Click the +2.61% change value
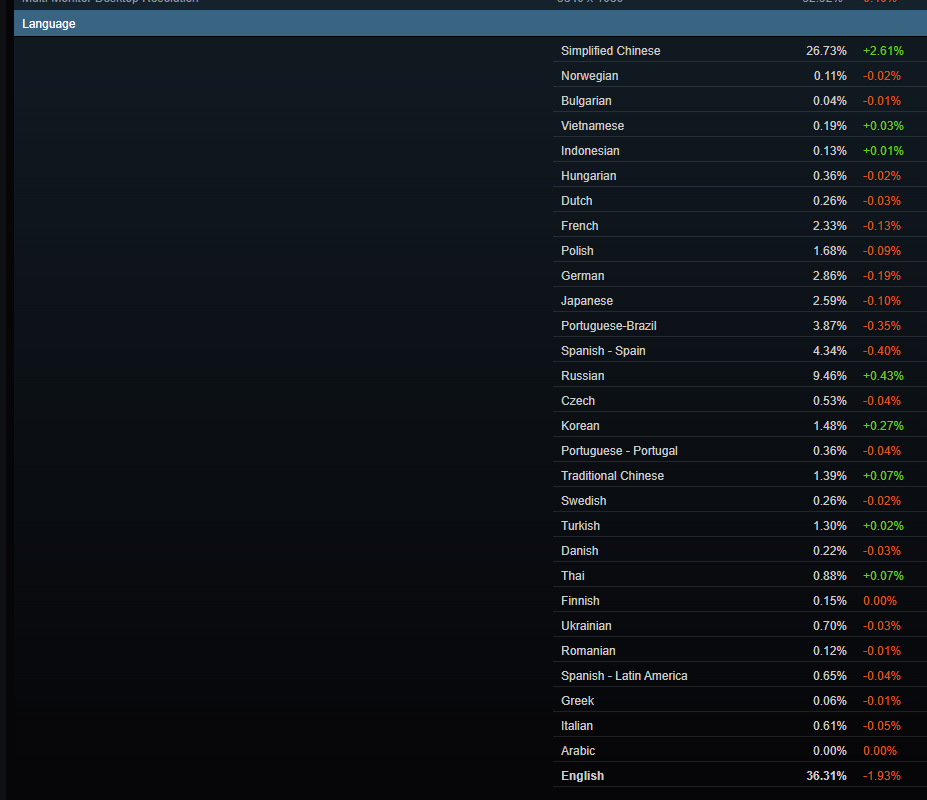Screen dimensions: 927x800 pos(883,51)
